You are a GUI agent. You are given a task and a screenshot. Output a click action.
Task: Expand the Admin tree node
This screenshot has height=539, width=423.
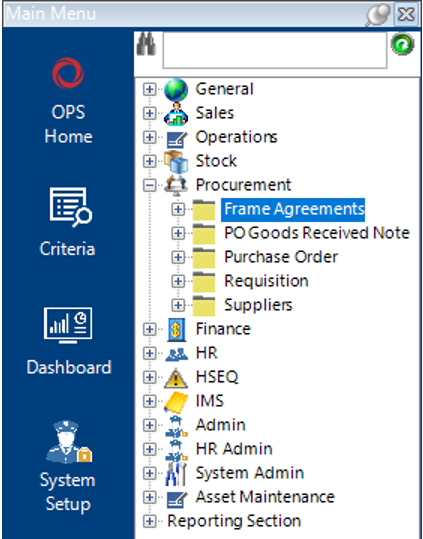(149, 425)
